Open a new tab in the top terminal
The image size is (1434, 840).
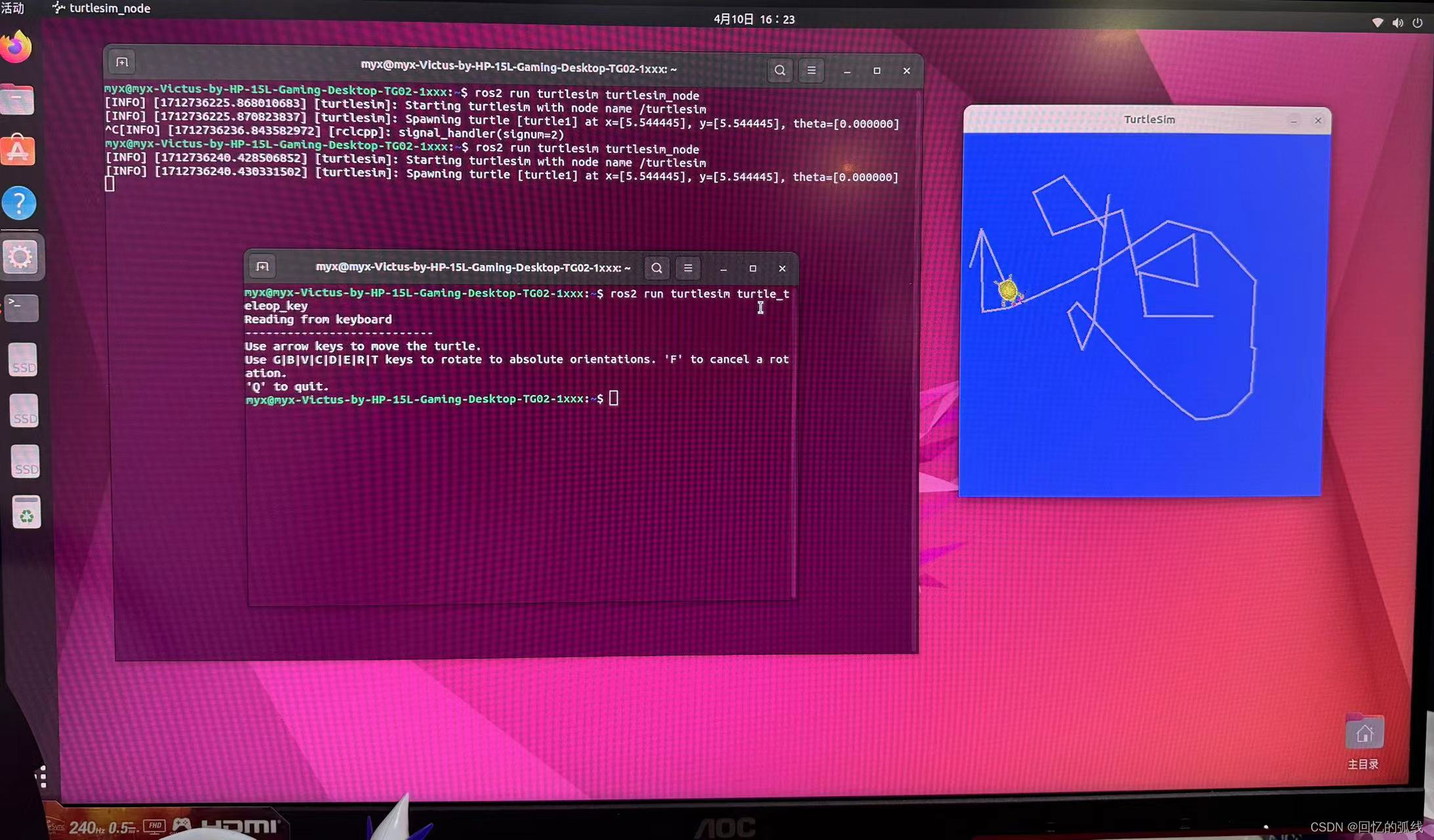click(121, 62)
